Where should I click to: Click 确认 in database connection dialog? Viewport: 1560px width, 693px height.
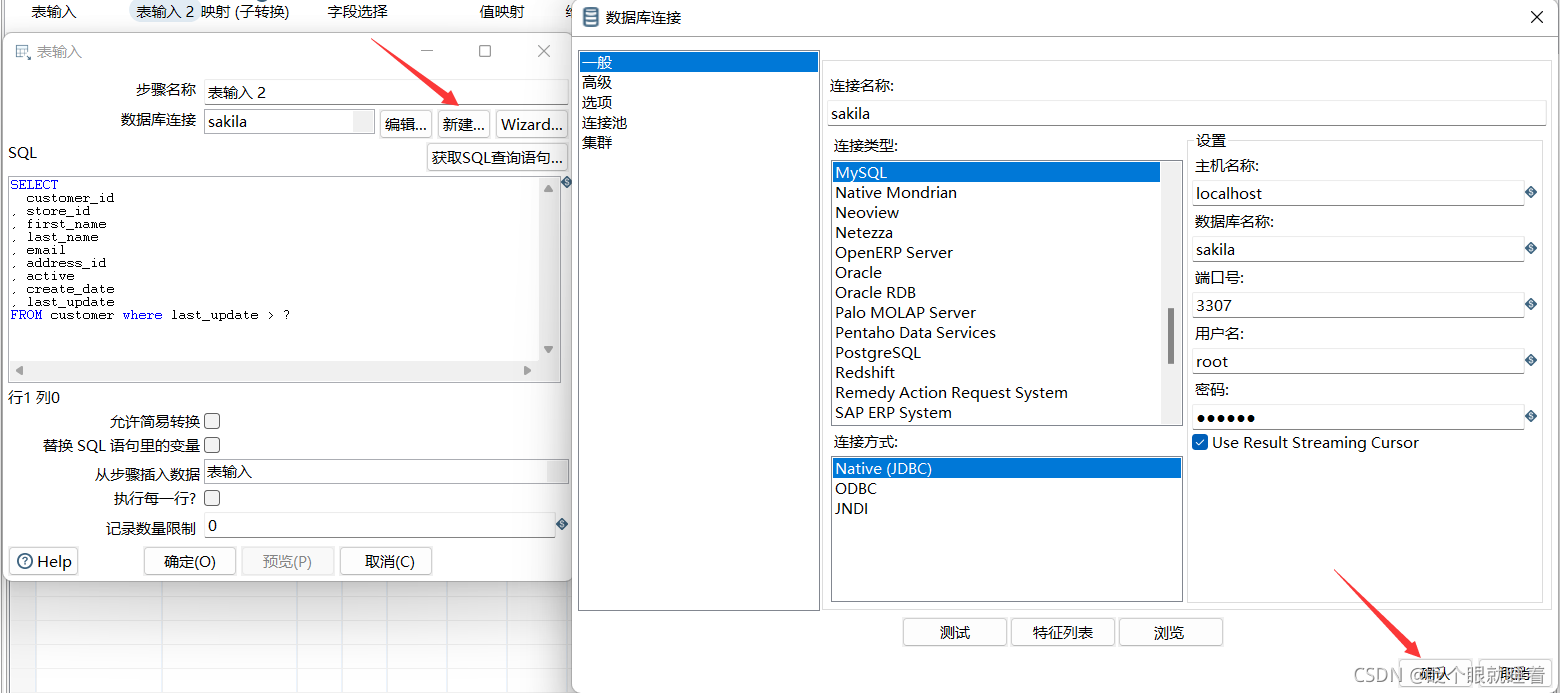tap(1435, 674)
